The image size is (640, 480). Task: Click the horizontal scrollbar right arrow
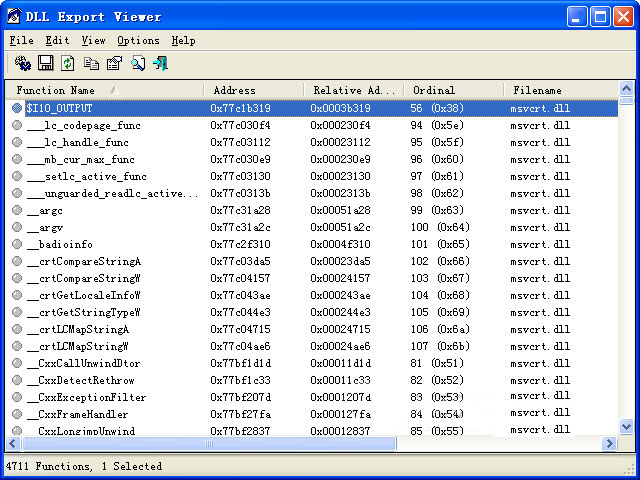click(x=609, y=443)
